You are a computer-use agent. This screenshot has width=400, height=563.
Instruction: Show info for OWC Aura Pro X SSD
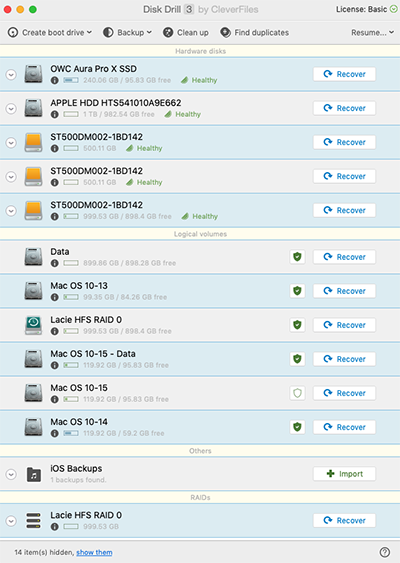[55, 80]
